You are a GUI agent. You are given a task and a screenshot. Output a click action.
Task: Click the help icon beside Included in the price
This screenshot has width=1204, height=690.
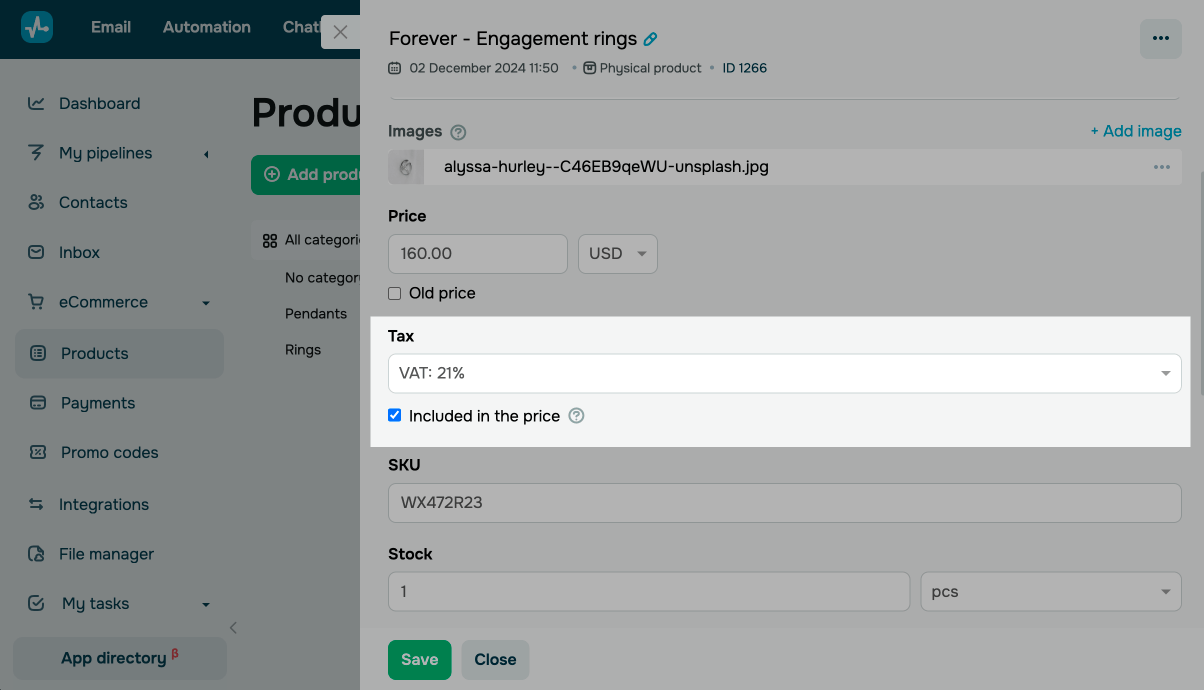(576, 416)
